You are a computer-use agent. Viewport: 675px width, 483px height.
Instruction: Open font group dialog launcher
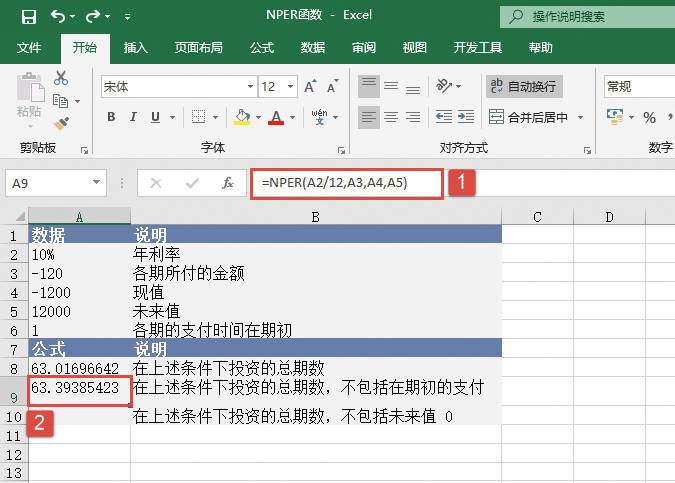coord(341,150)
